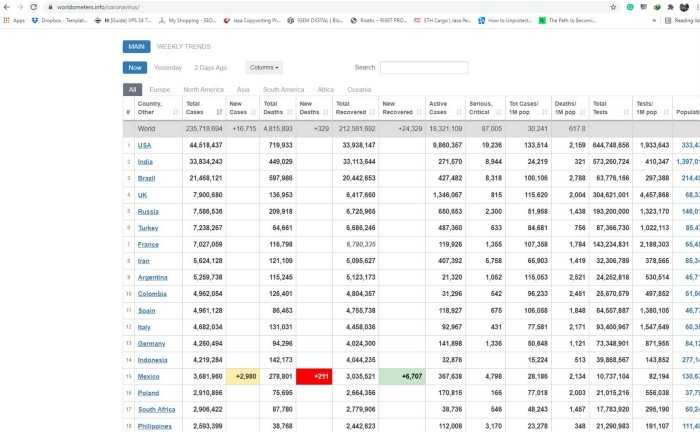Open the My Shopping bookmark
This screenshot has height=432, width=700.
(188, 21)
